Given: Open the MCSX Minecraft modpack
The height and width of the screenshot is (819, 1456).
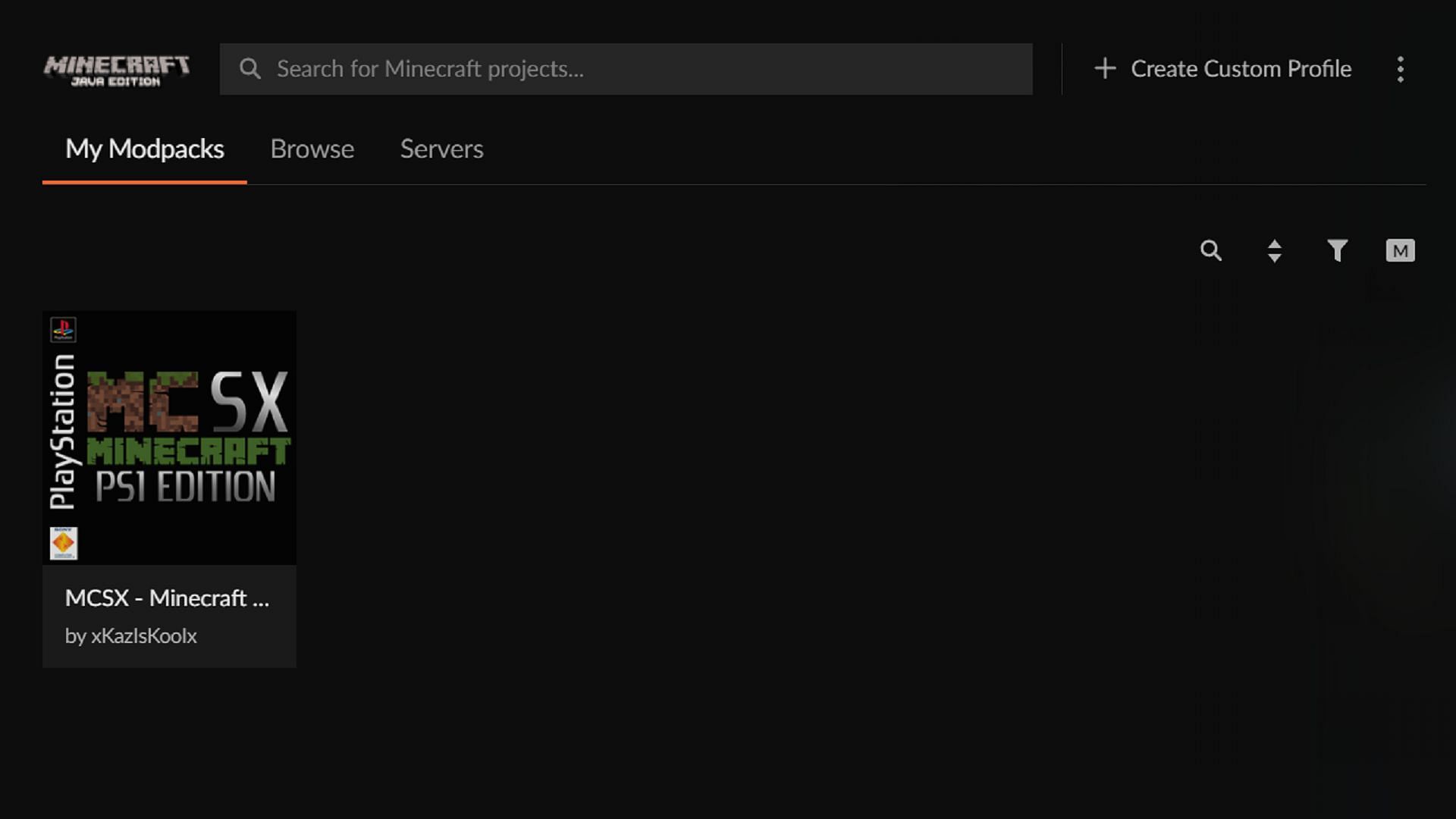Looking at the screenshot, I should 168,489.
